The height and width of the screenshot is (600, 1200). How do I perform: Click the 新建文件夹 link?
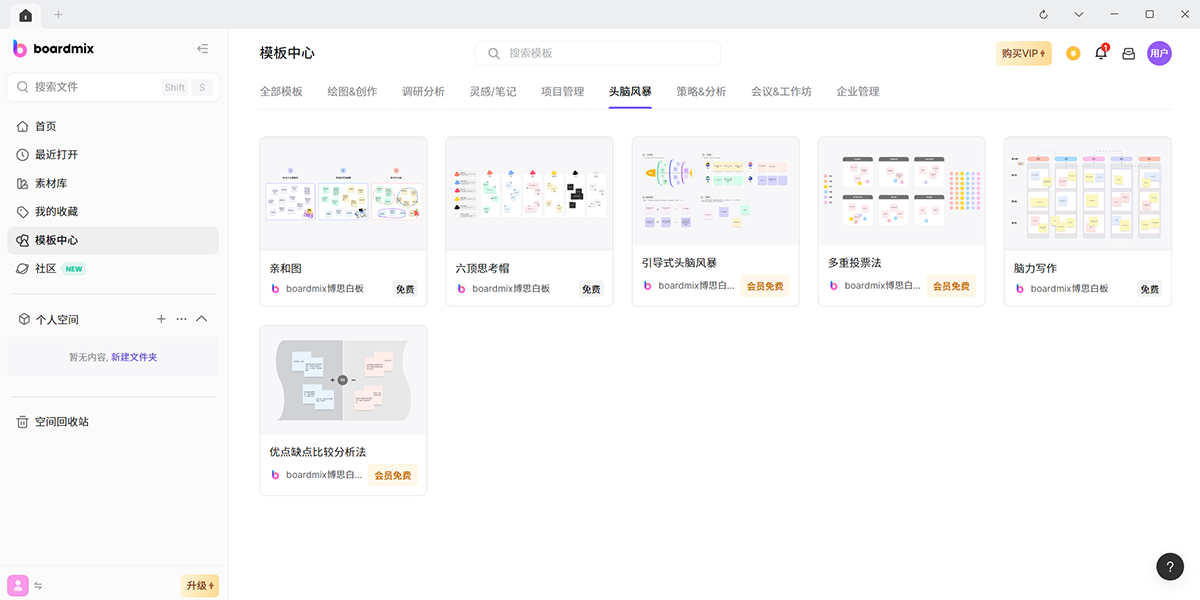134,357
